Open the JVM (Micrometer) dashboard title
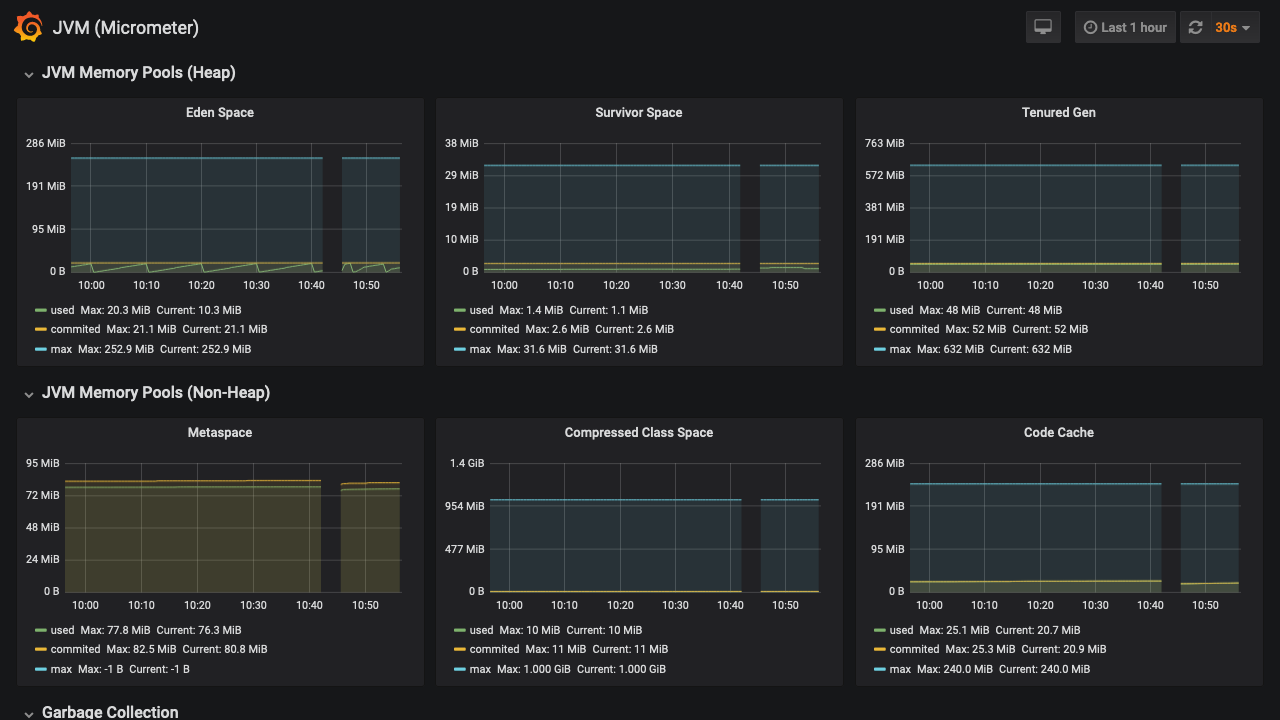This screenshot has width=1280, height=720. [125, 28]
